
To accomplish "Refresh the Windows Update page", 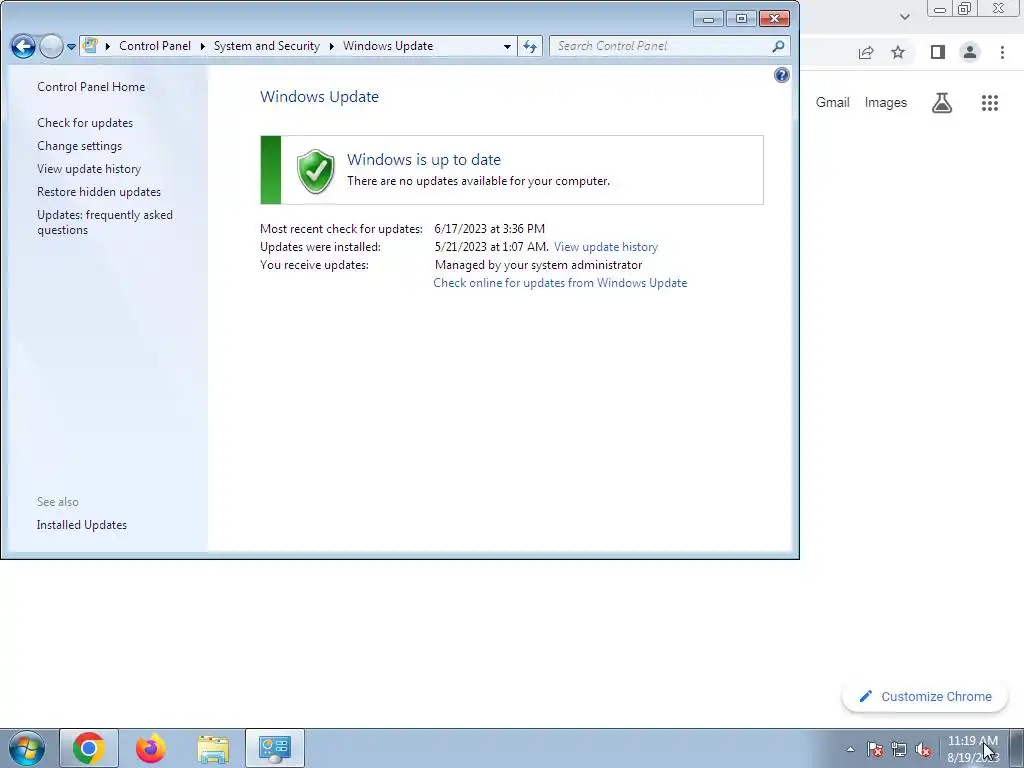I will coord(530,46).
